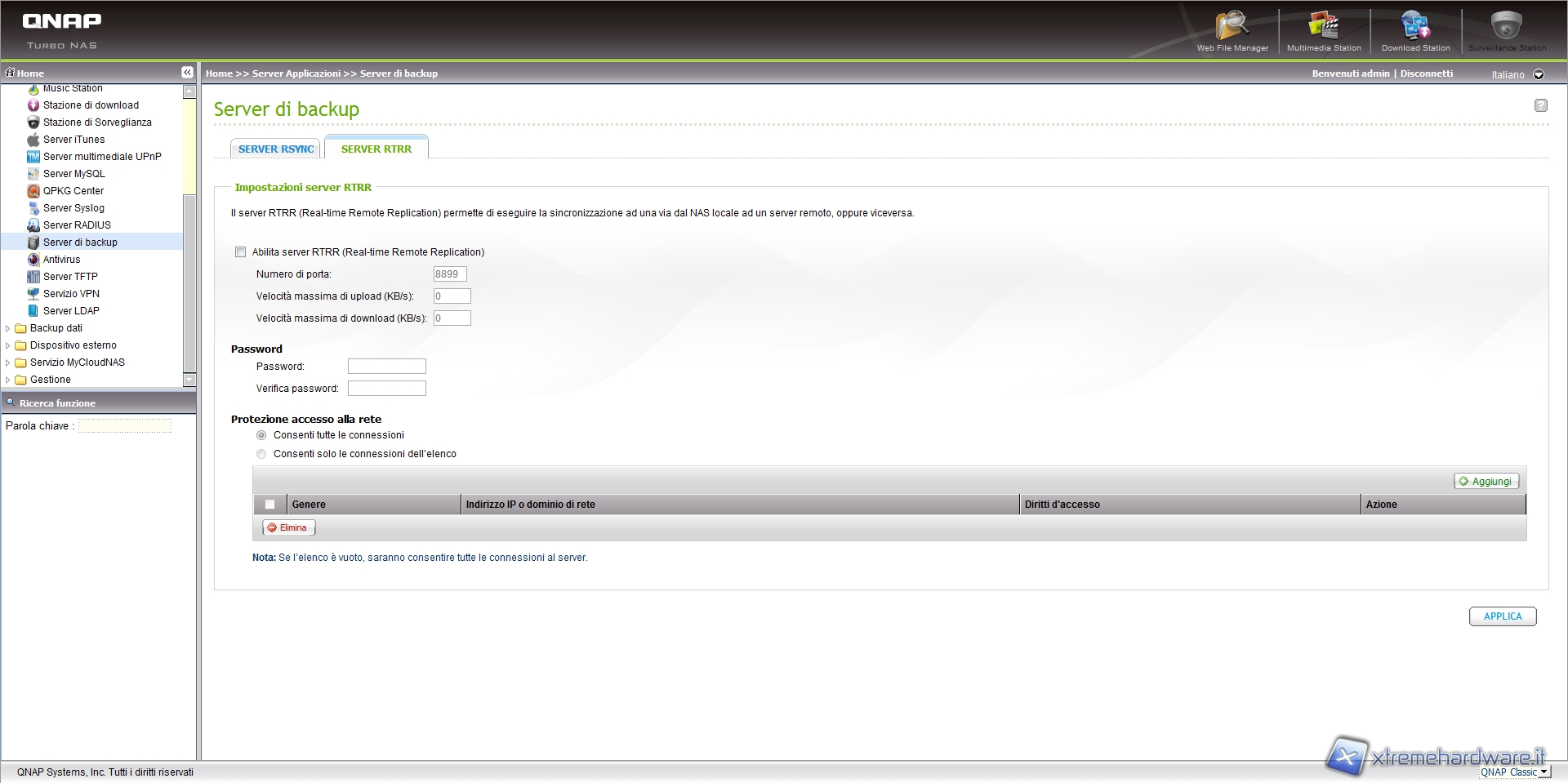Click the Parola chiave search field
The height and width of the screenshot is (783, 1568).
125,426
